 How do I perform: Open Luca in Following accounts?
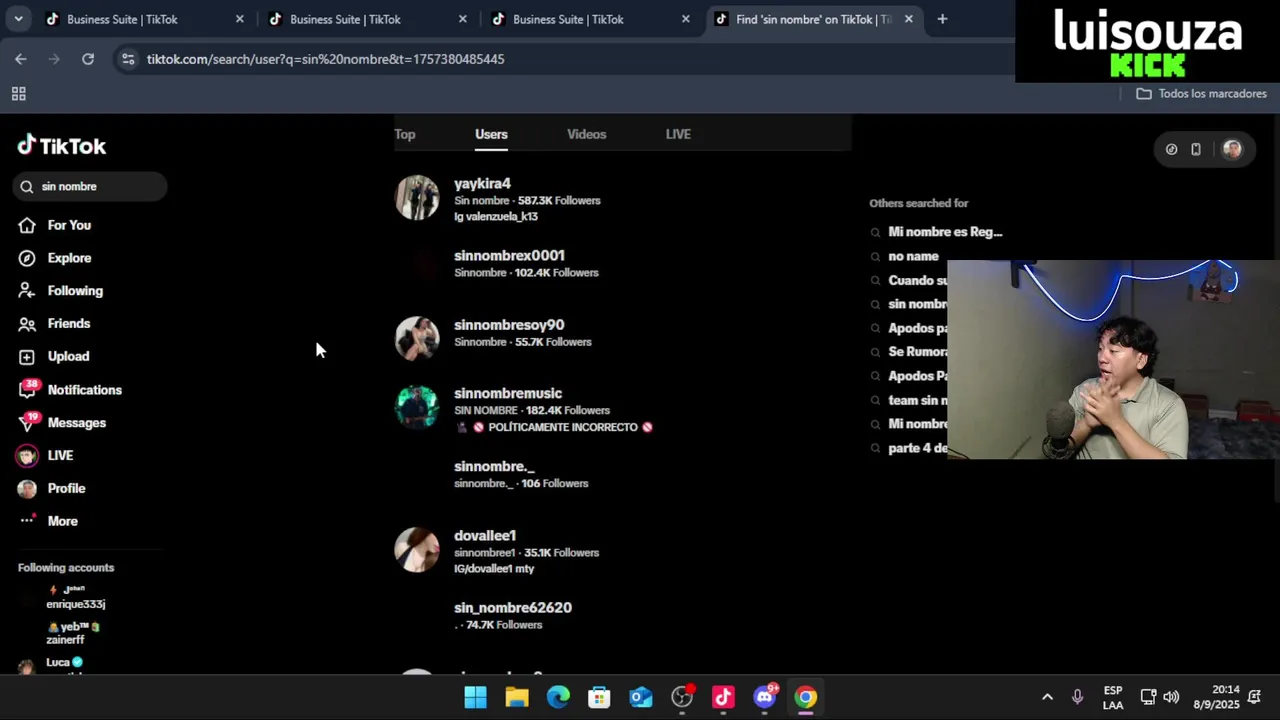(x=58, y=663)
